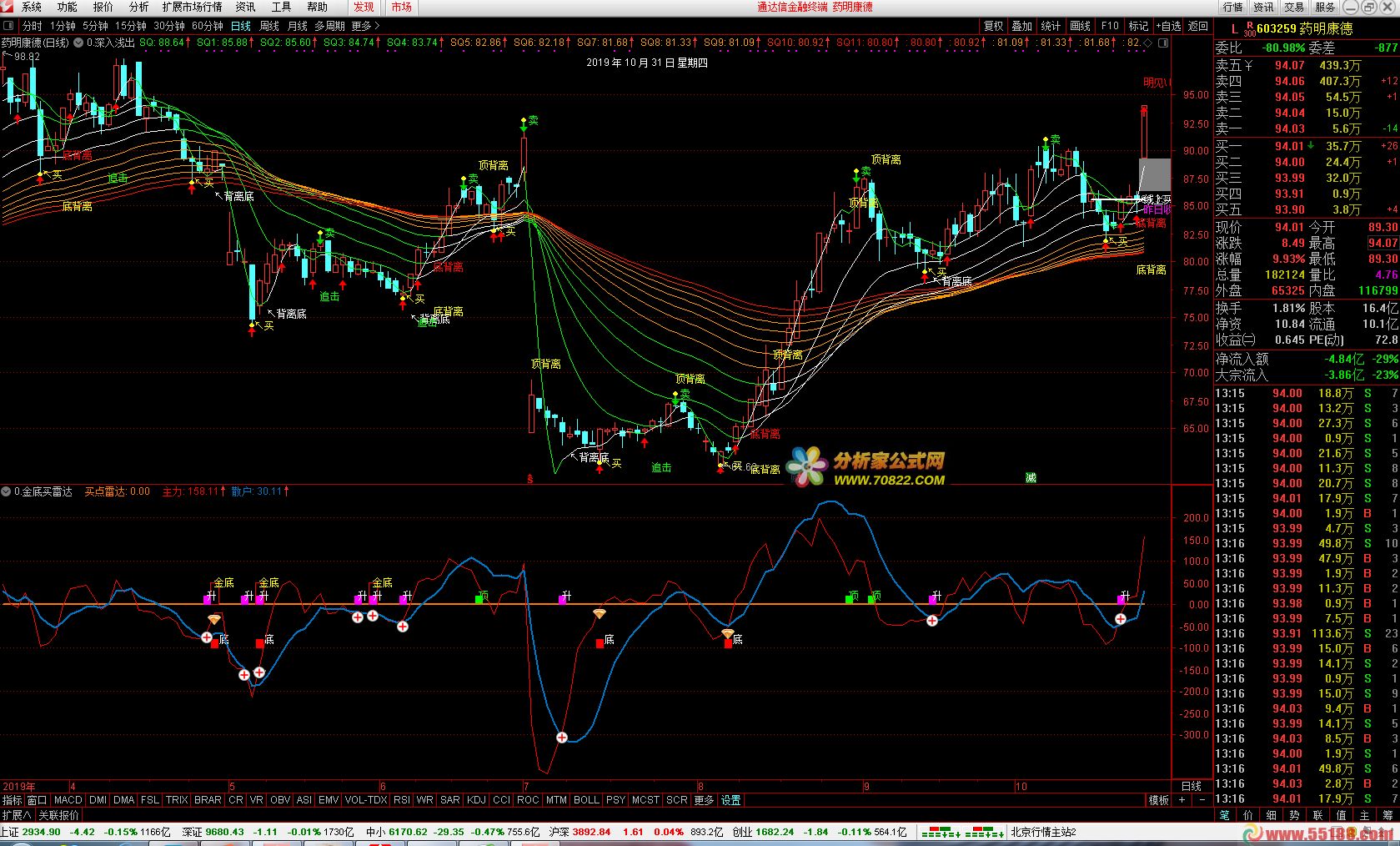Image resolution: width=1400 pixels, height=846 pixels.
Task: Open the 分析 menu
Action: (138, 7)
